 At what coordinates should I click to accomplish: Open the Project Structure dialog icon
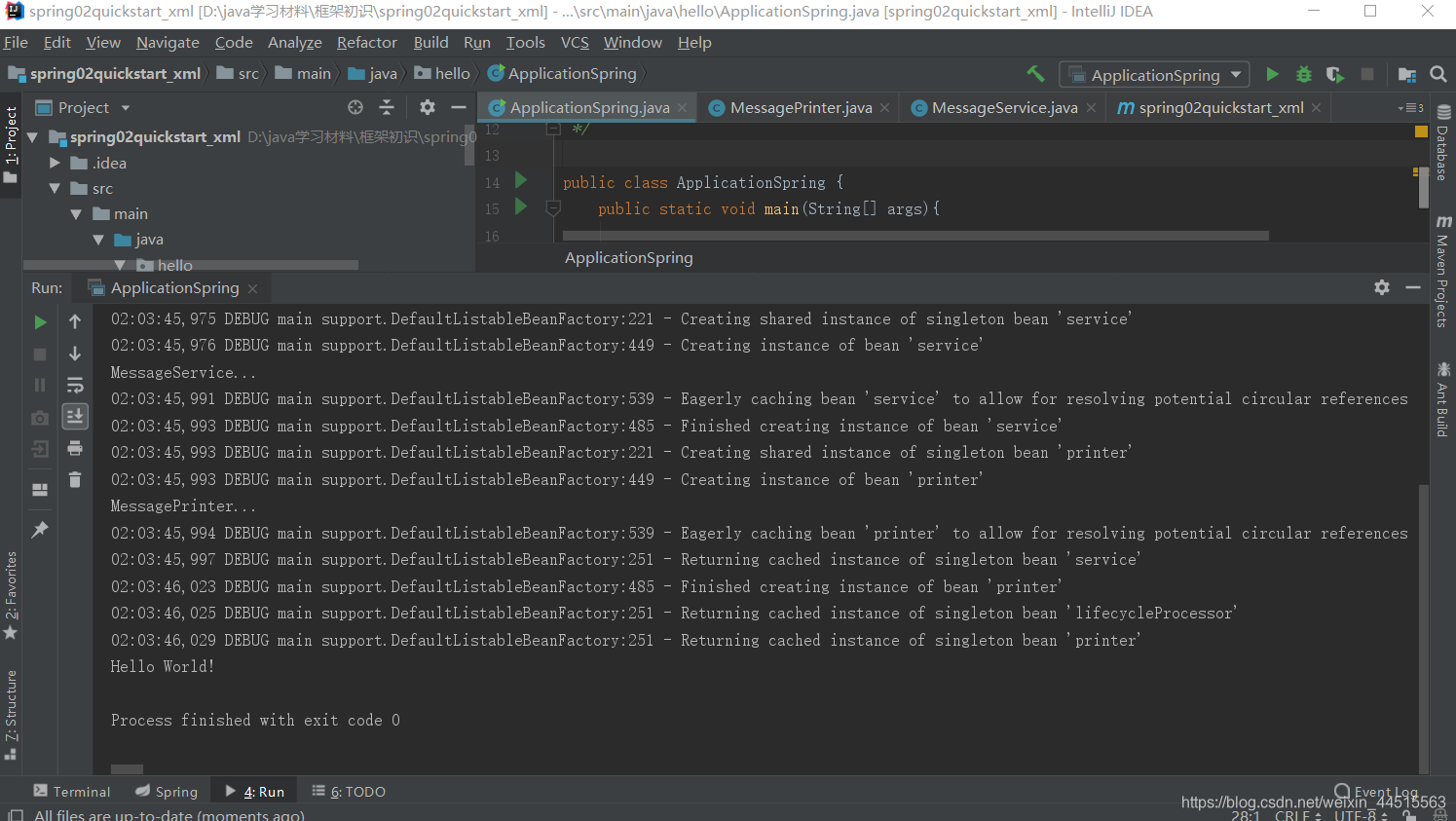click(1406, 74)
